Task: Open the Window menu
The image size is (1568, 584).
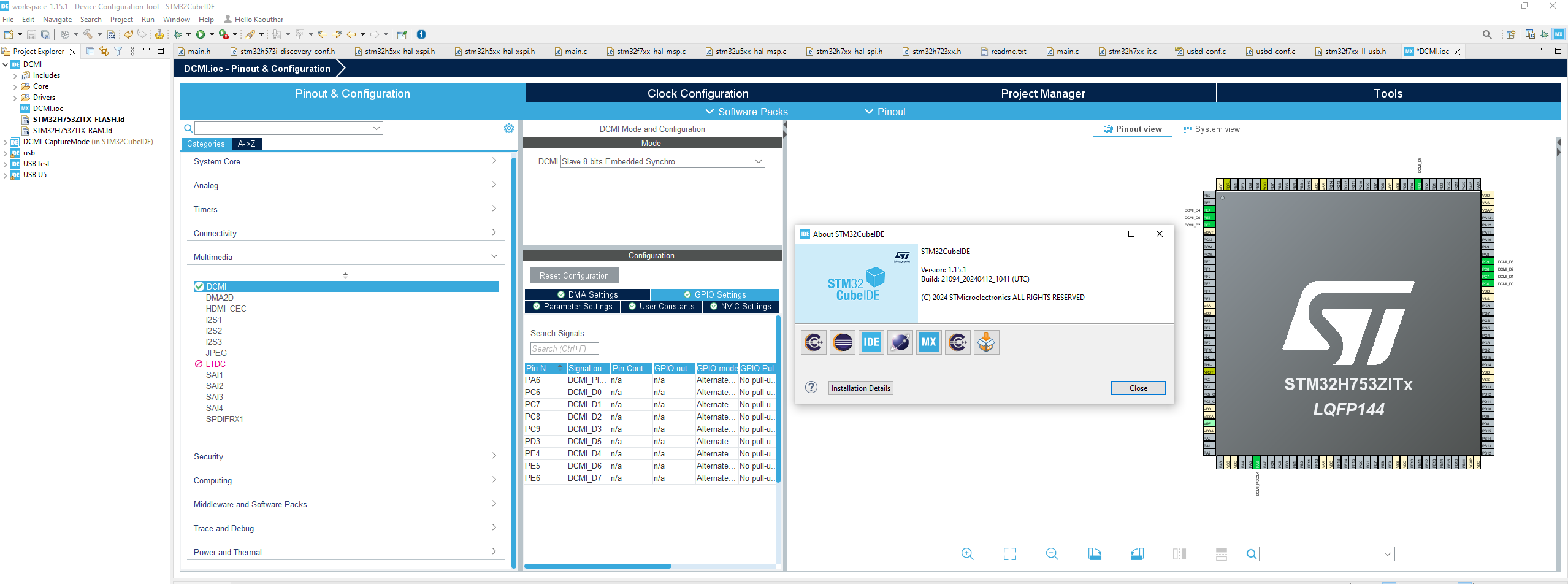Action: tap(176, 19)
